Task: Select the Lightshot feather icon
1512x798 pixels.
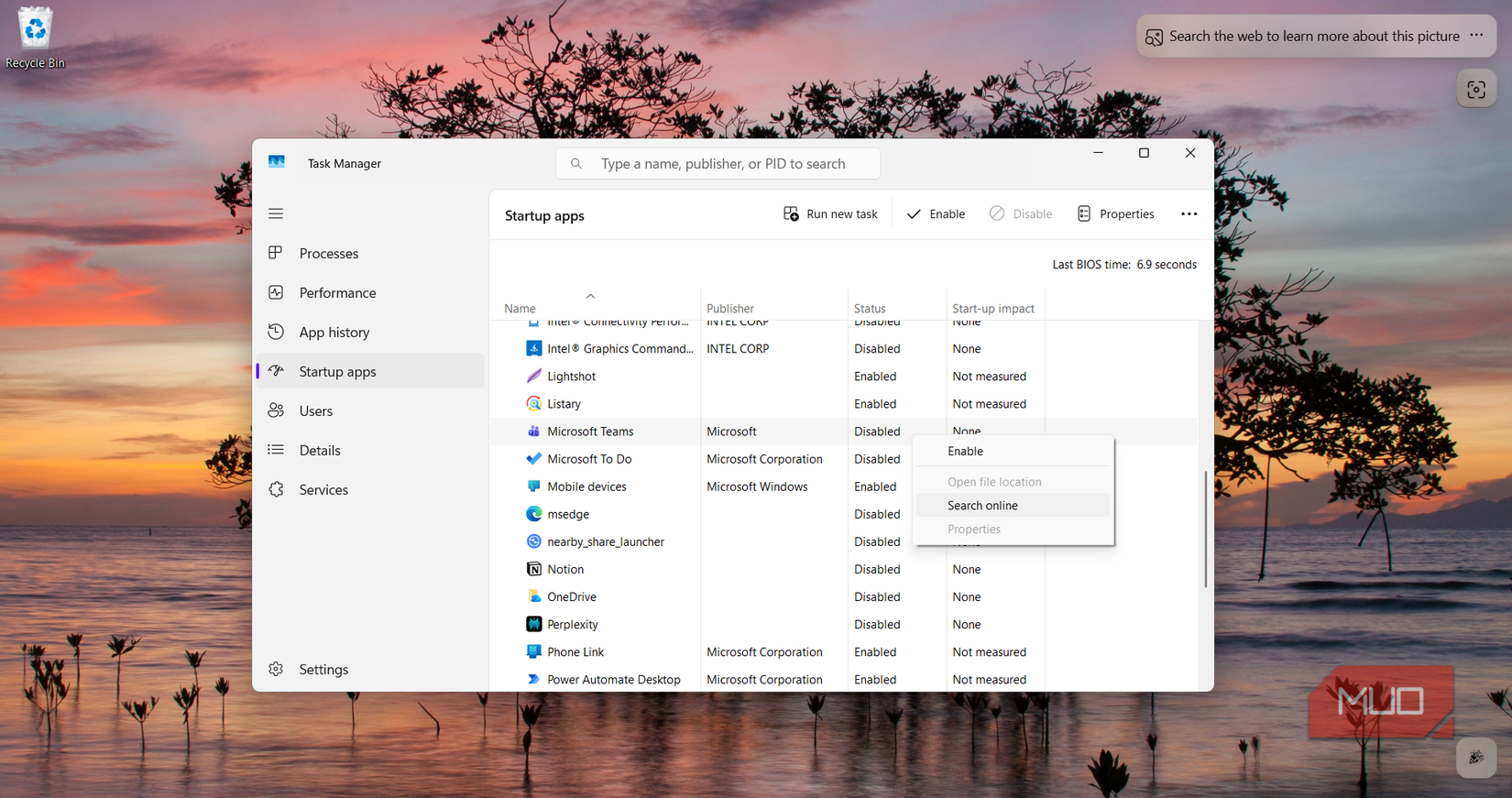Action: (533, 376)
